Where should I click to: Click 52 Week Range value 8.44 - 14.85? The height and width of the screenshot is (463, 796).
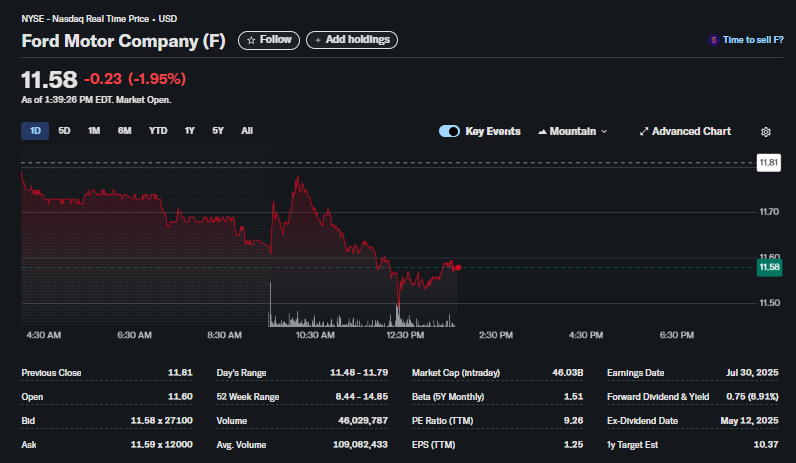tap(361, 396)
